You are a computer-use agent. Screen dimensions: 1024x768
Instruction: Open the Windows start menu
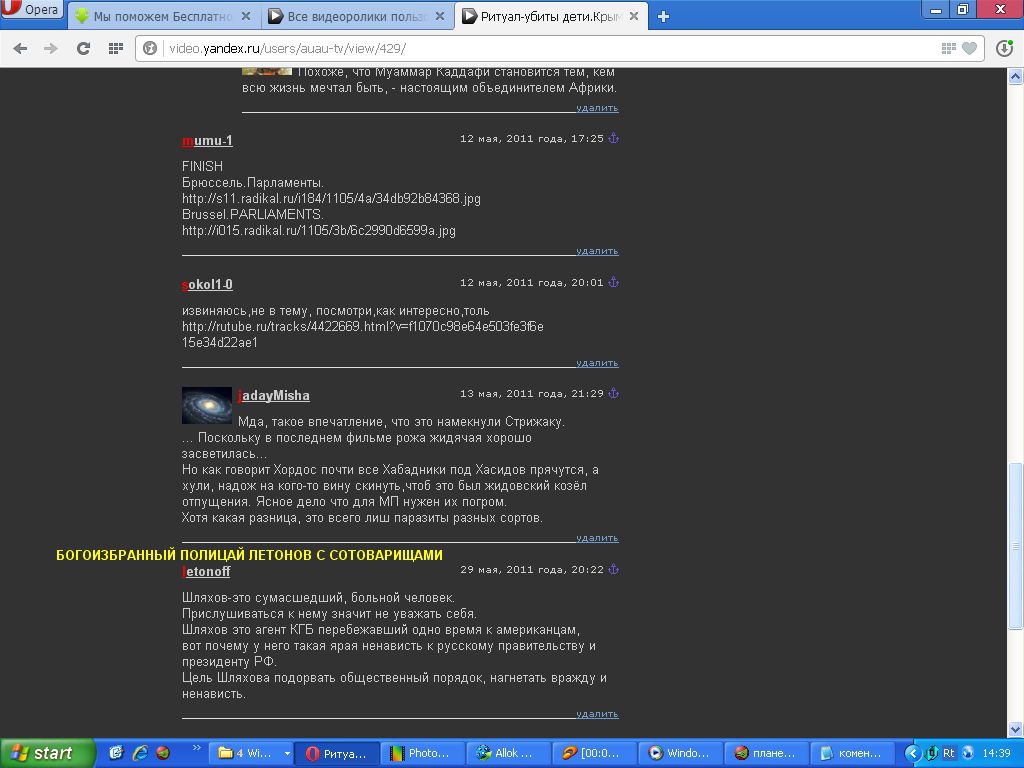47,754
